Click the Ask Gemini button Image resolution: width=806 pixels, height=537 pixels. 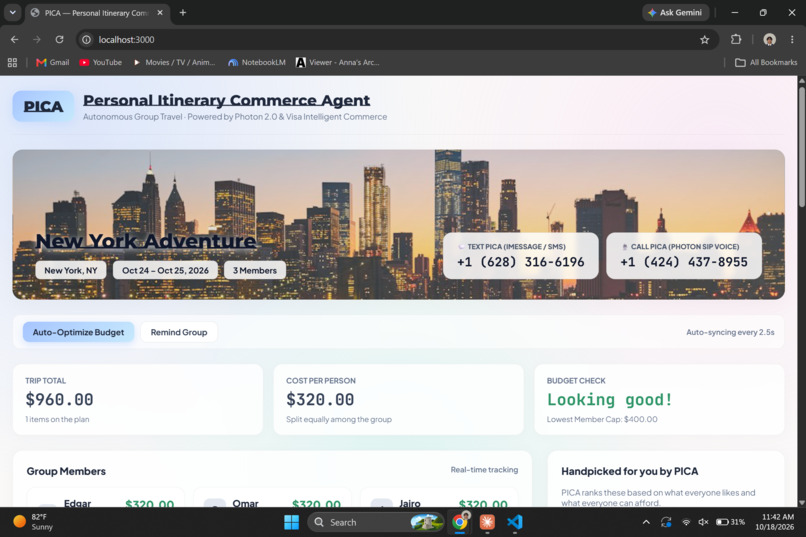tap(675, 12)
